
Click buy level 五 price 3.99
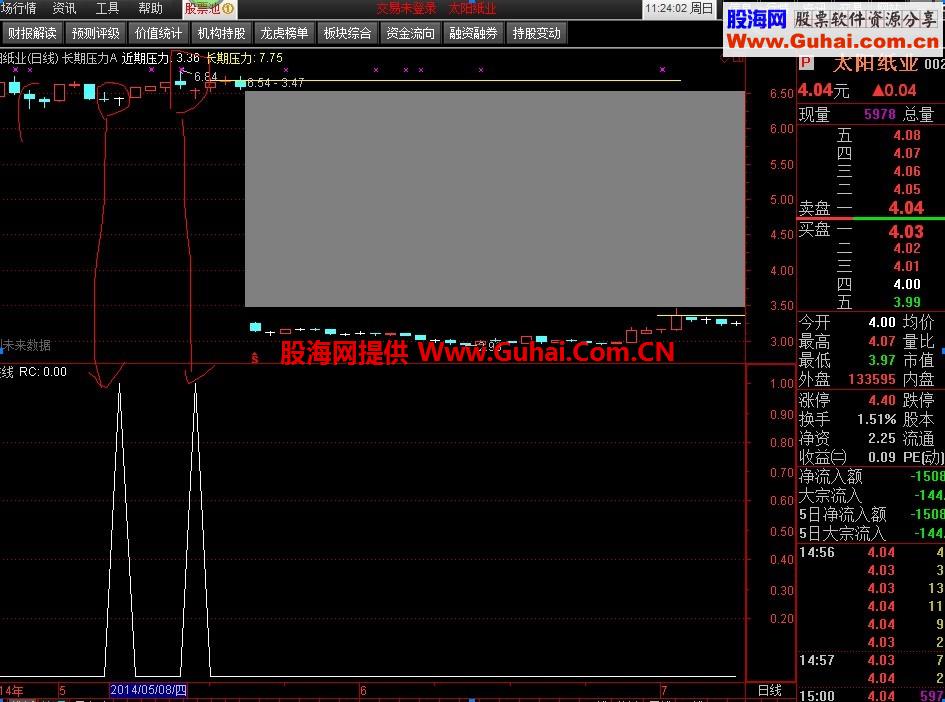point(907,302)
